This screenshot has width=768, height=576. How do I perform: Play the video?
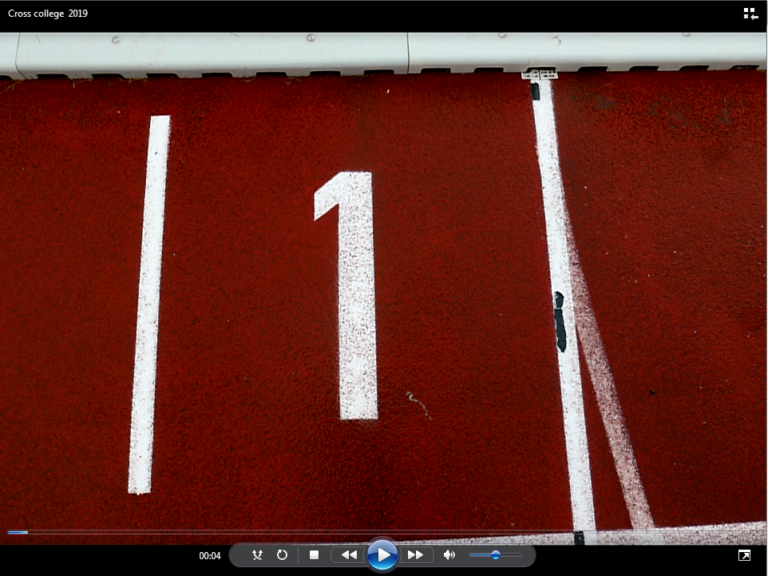(x=382, y=555)
